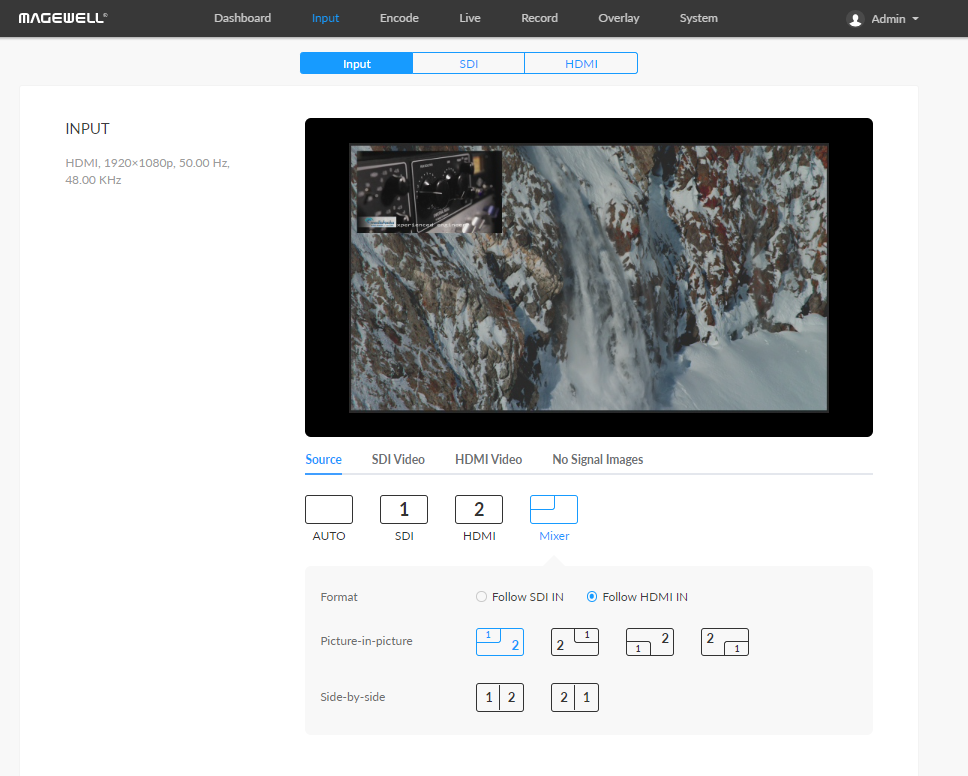Viewport: 968px width, 776px height.
Task: Open the Record menu
Action: (540, 18)
